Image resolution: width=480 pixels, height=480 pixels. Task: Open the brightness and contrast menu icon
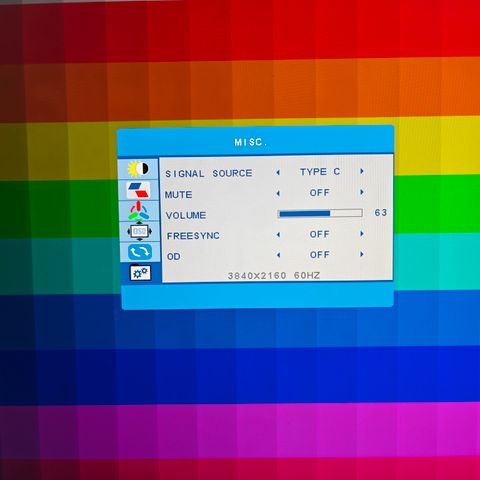tap(138, 169)
